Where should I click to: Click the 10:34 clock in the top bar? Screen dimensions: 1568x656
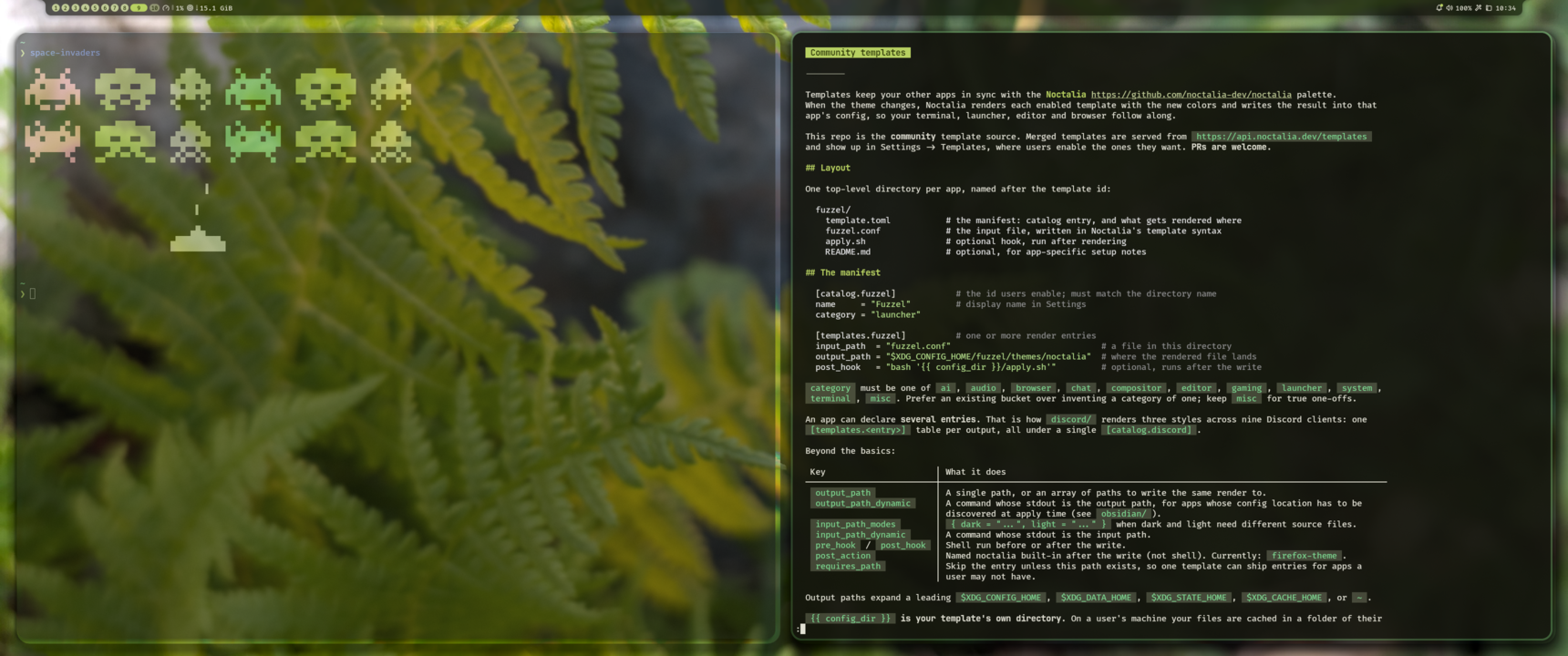(x=1505, y=8)
